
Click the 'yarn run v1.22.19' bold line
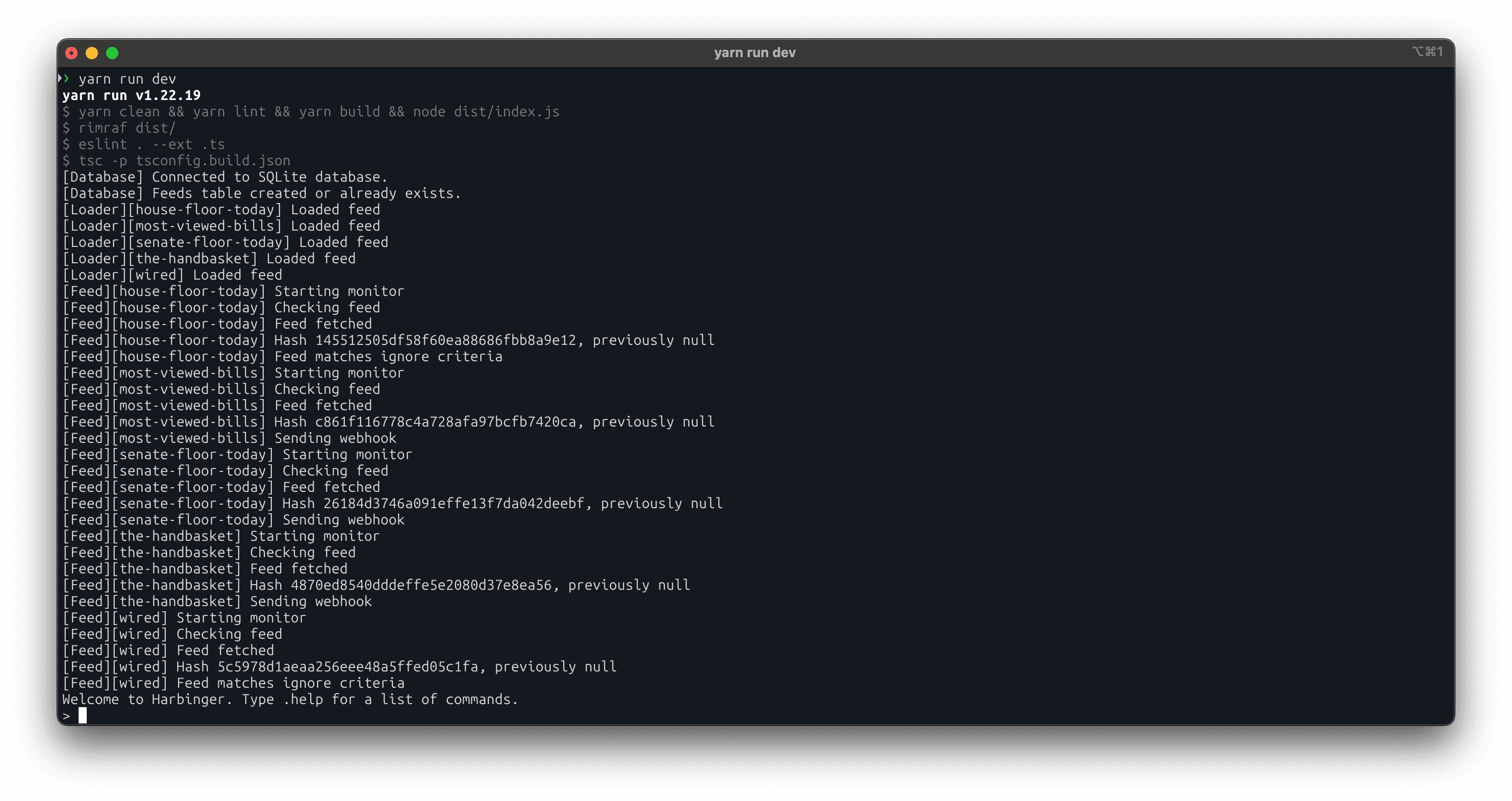point(132,95)
